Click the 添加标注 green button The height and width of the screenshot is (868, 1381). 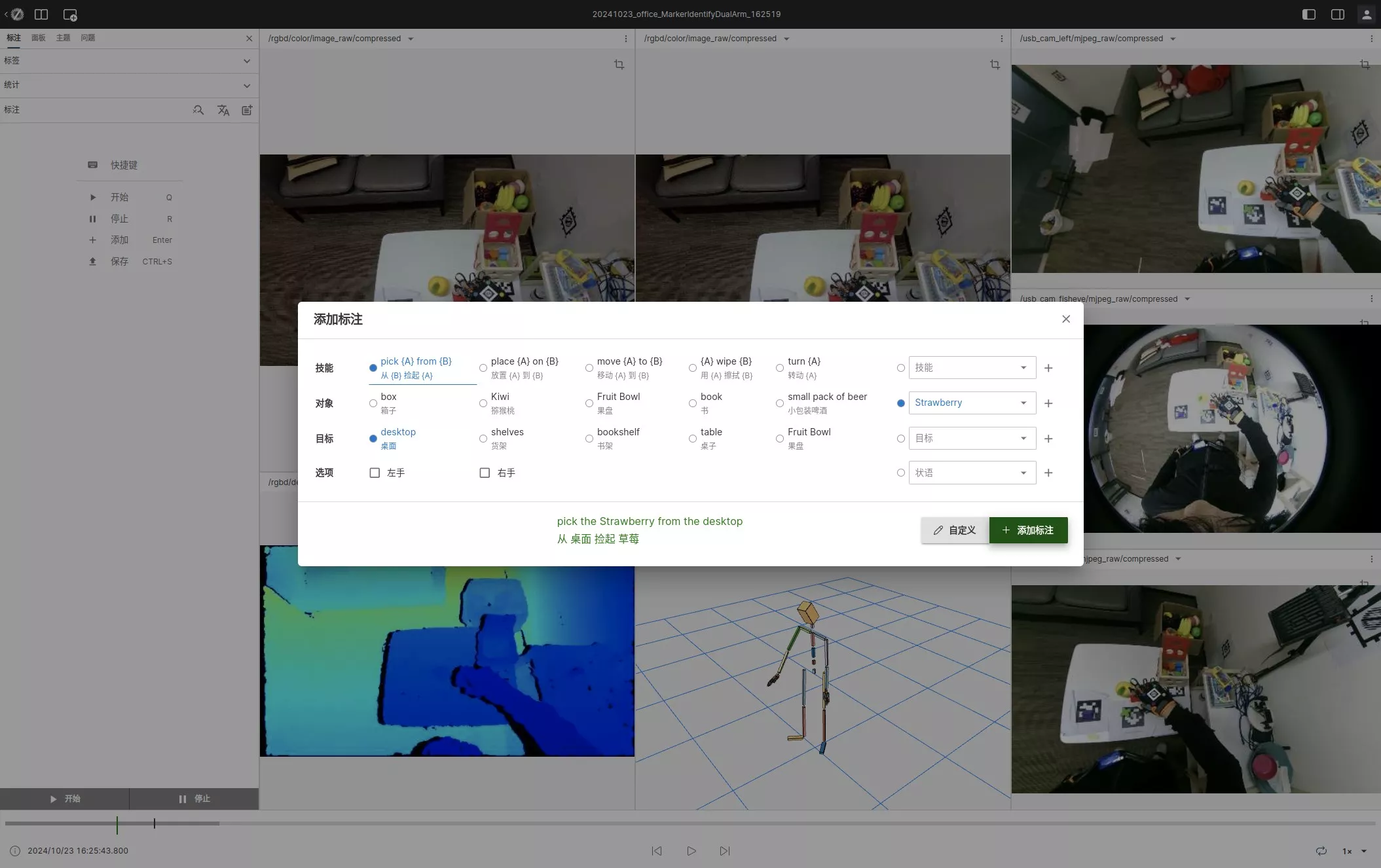pos(1028,530)
